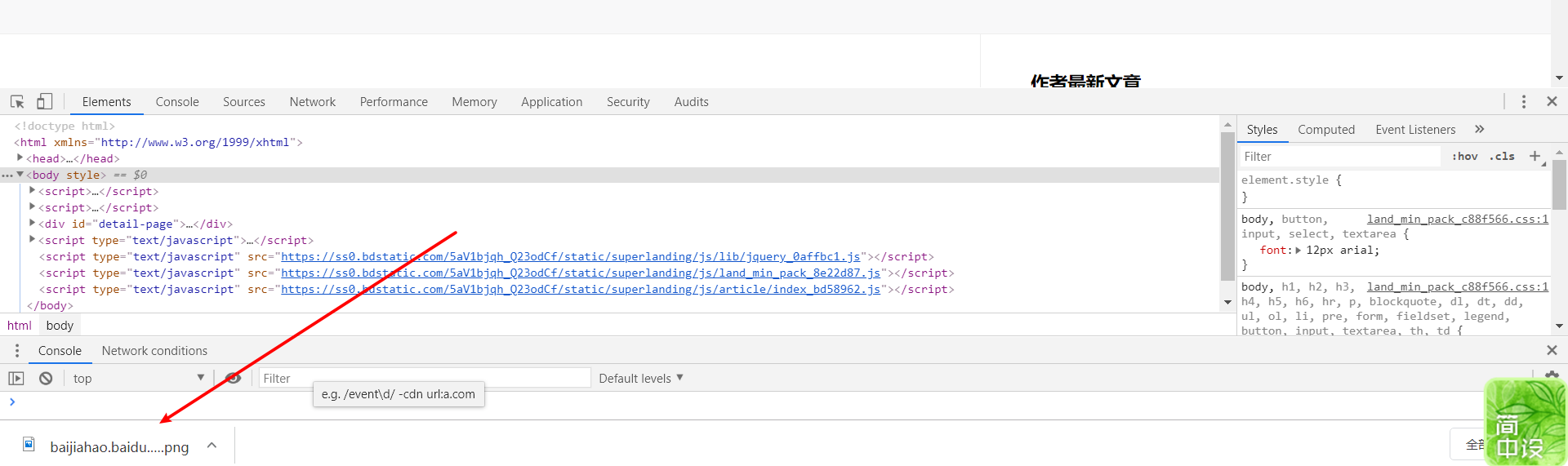Open the Computed styles tab

click(1326, 129)
